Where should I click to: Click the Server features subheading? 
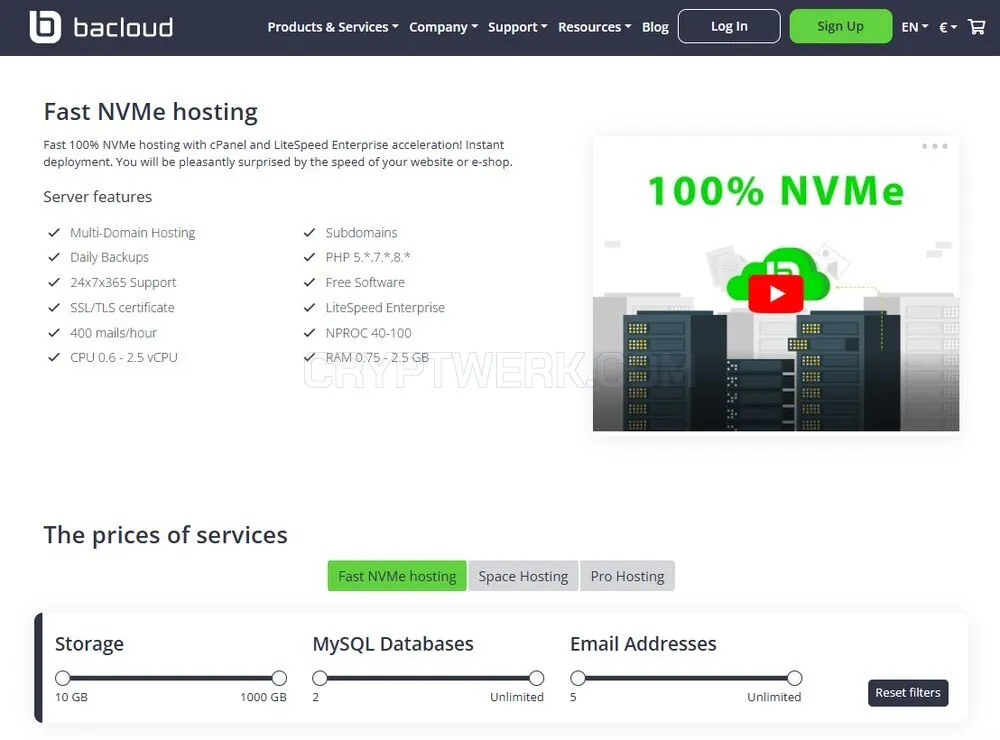pos(98,196)
